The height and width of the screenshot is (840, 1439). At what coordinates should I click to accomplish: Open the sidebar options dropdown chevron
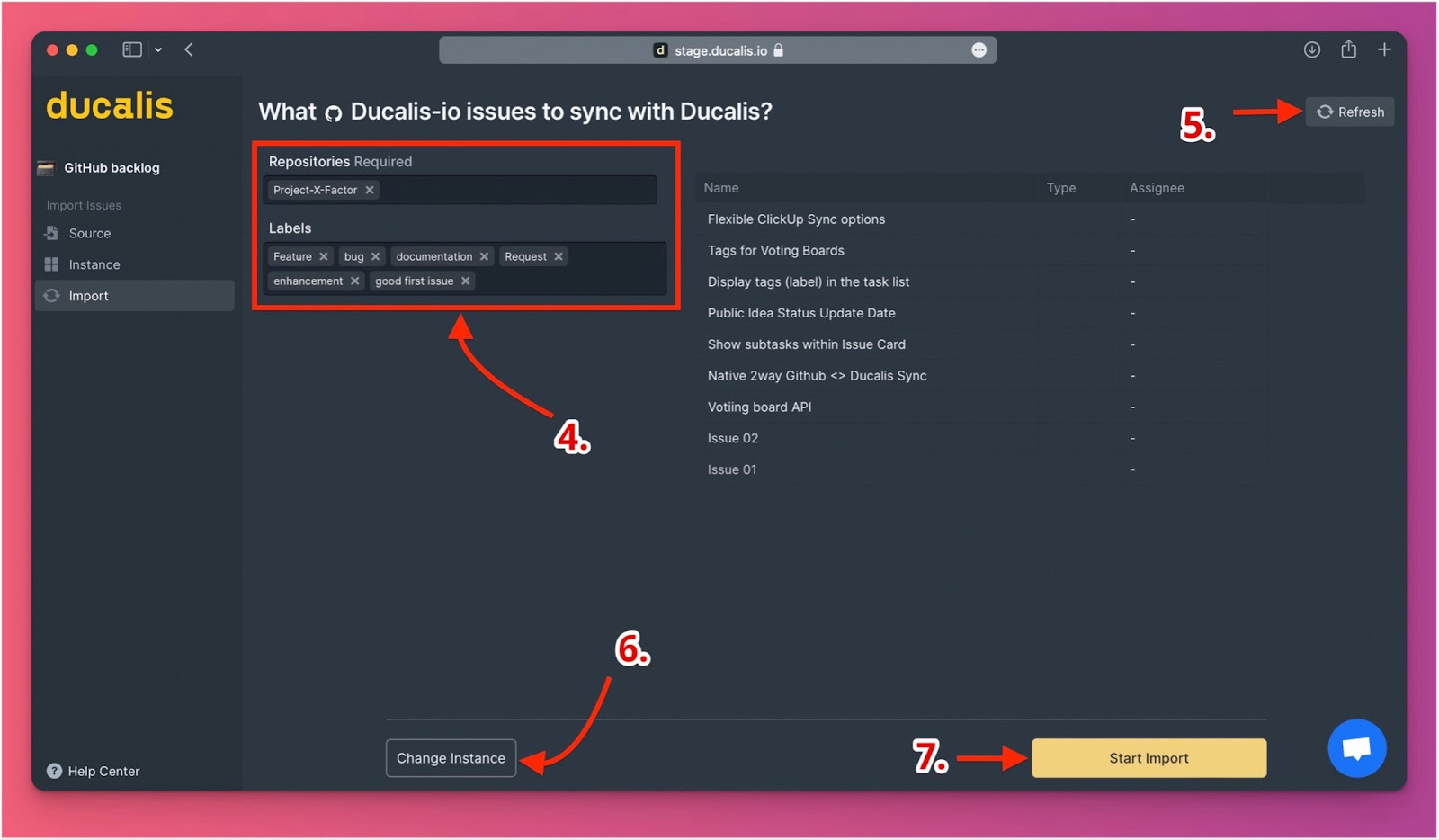158,50
